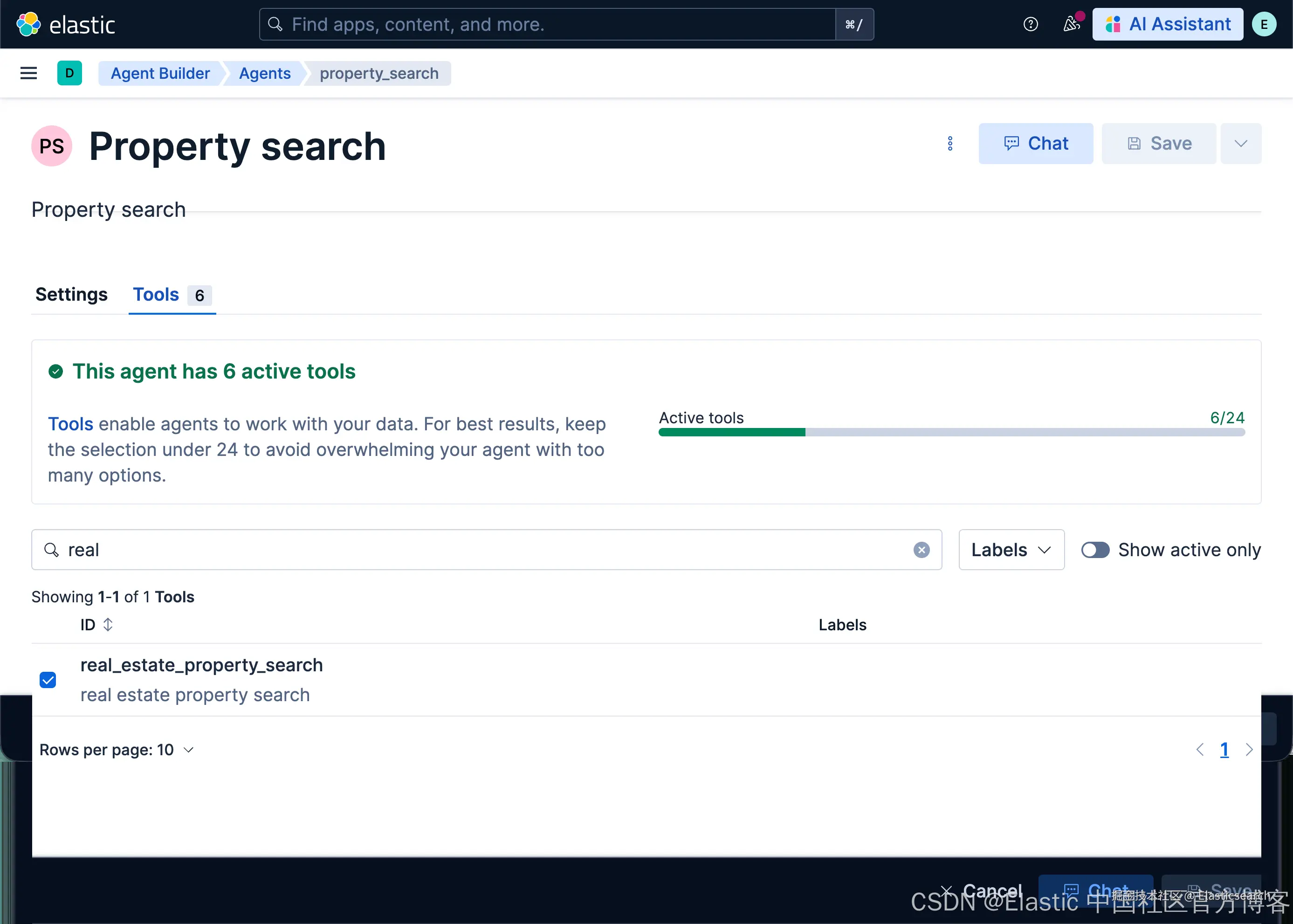
Task: Click the Chat button
Action: (1035, 144)
